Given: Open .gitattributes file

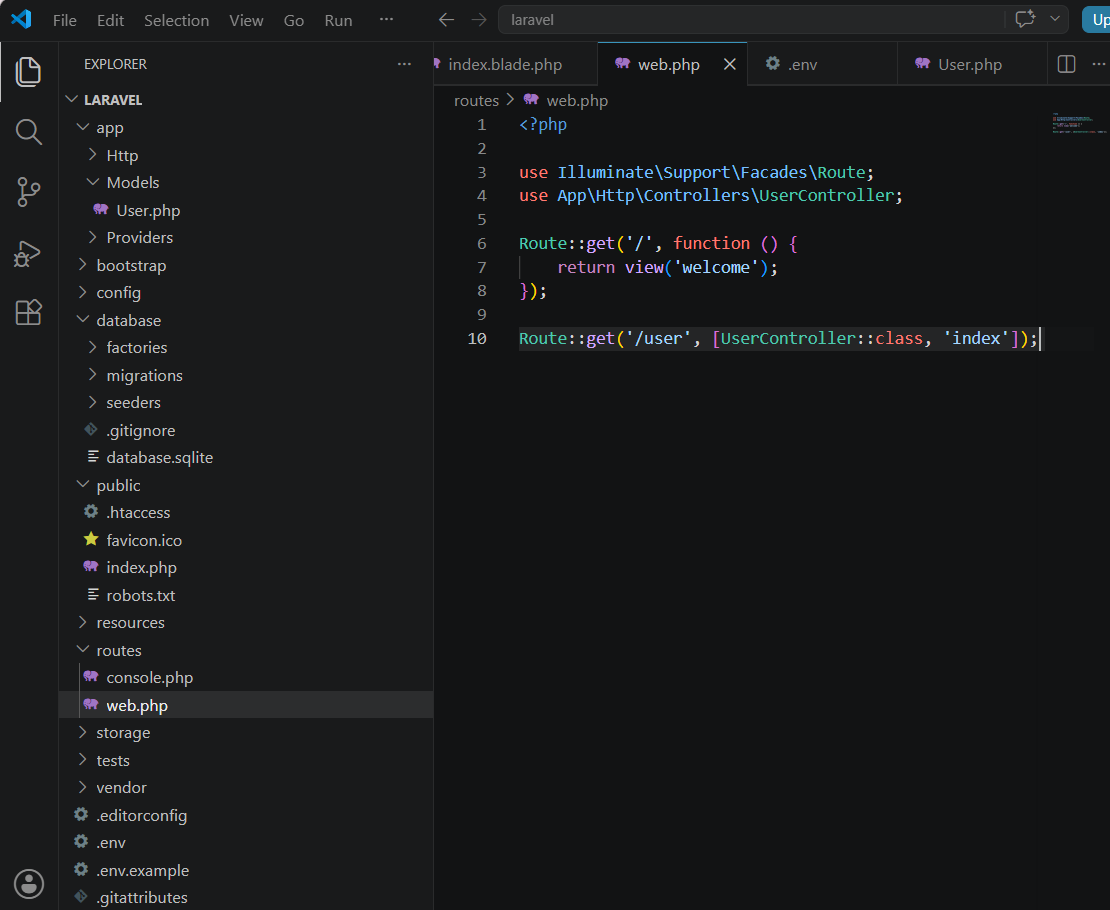Looking at the screenshot, I should click(246, 897).
